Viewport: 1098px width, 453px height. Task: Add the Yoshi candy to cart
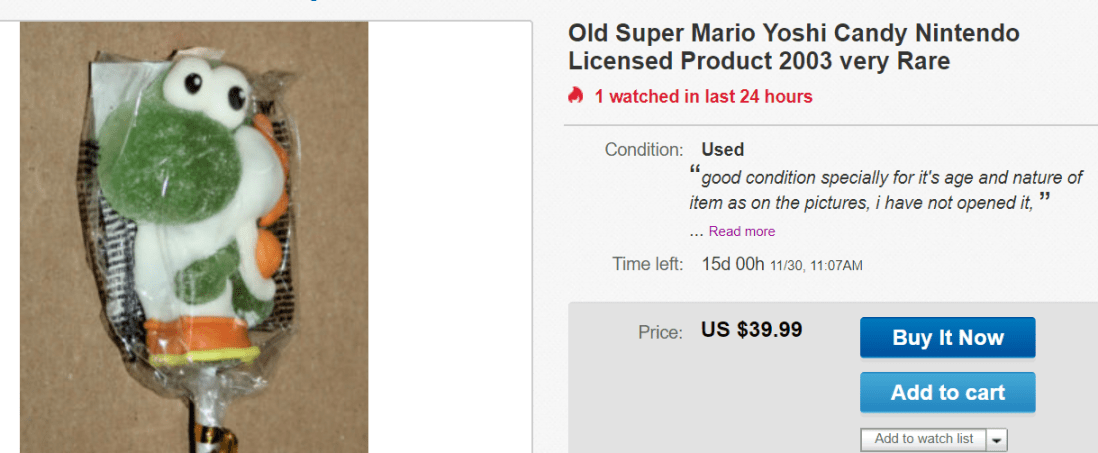click(947, 393)
